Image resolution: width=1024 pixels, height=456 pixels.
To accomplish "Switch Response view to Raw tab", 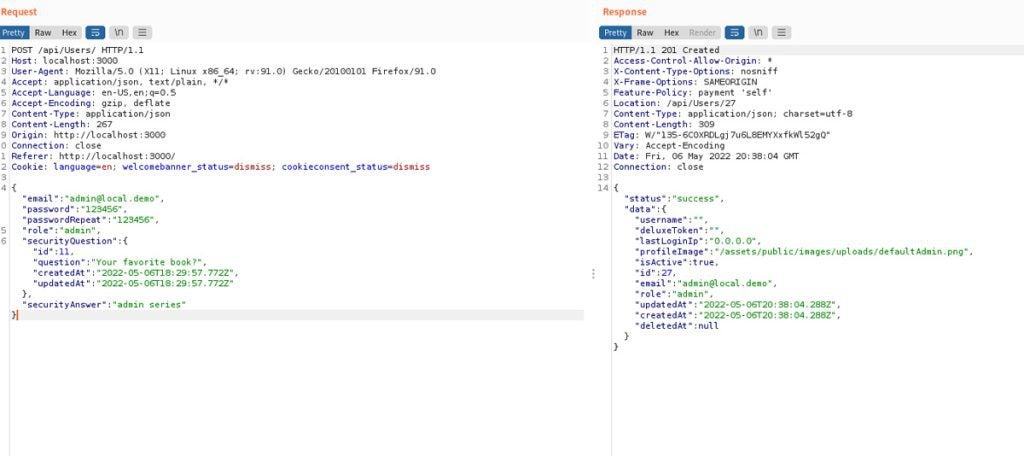I will coord(645,33).
